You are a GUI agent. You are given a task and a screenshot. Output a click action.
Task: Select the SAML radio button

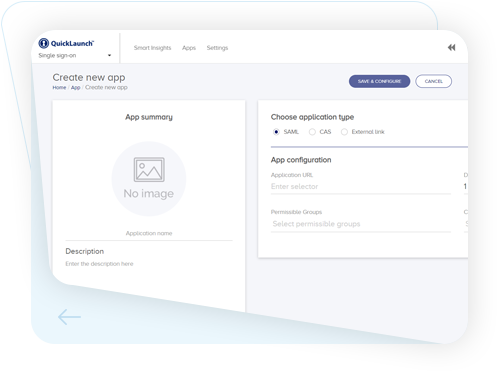[276, 132]
